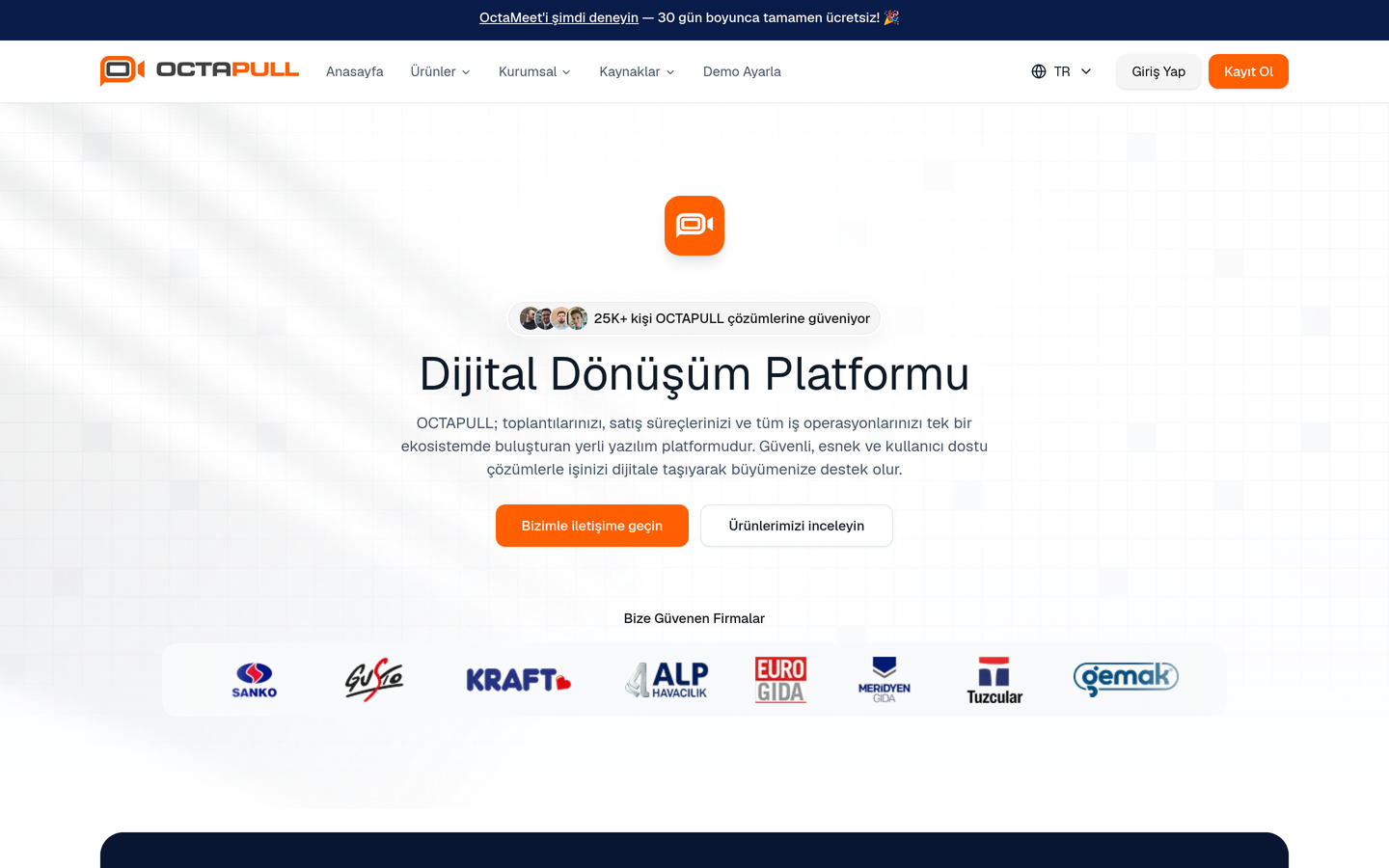Expand the Kaynaklar dropdown menu
Screen dimensions: 1389x868
[x=637, y=71]
